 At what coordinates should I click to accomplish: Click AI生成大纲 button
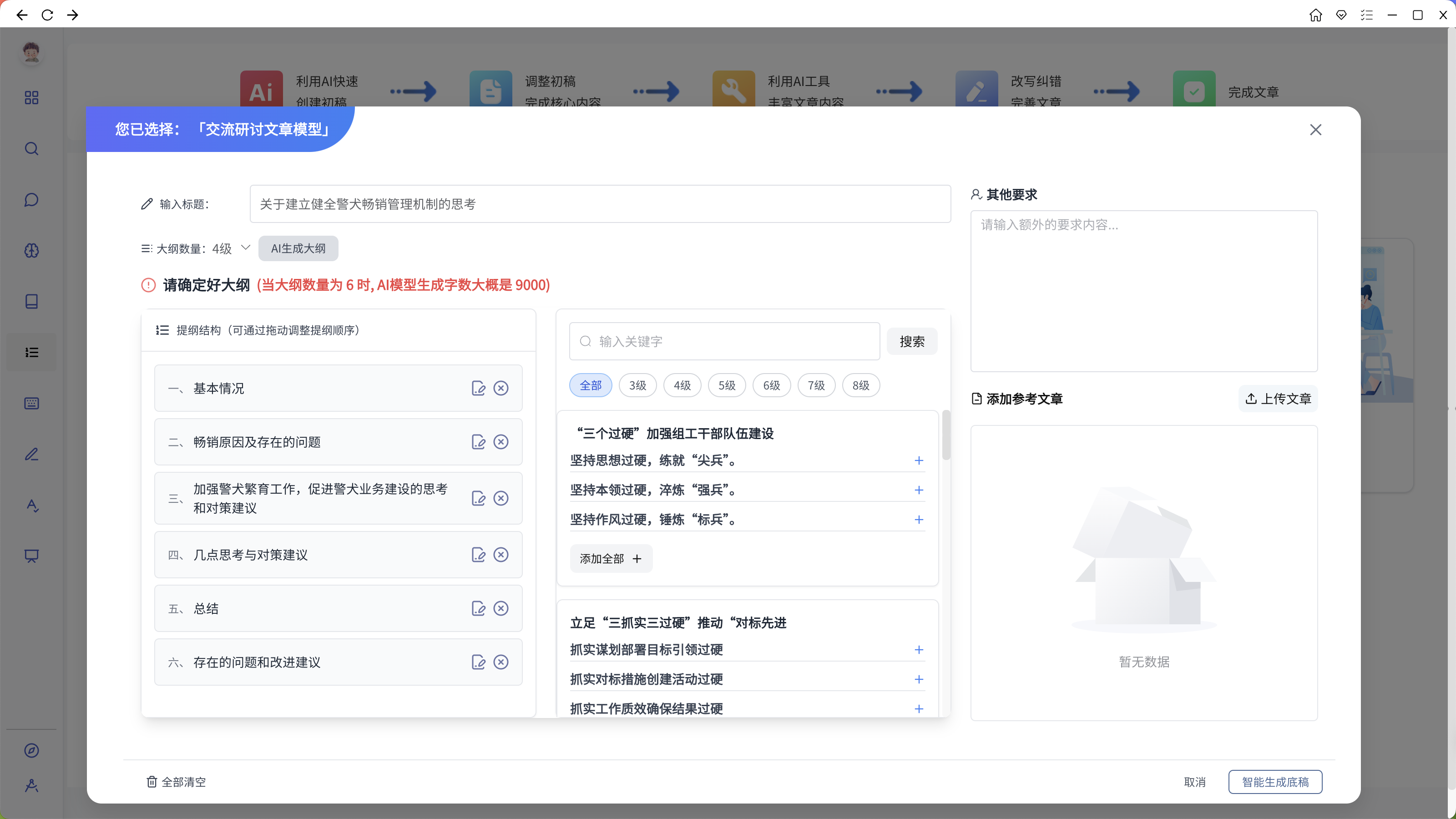298,249
